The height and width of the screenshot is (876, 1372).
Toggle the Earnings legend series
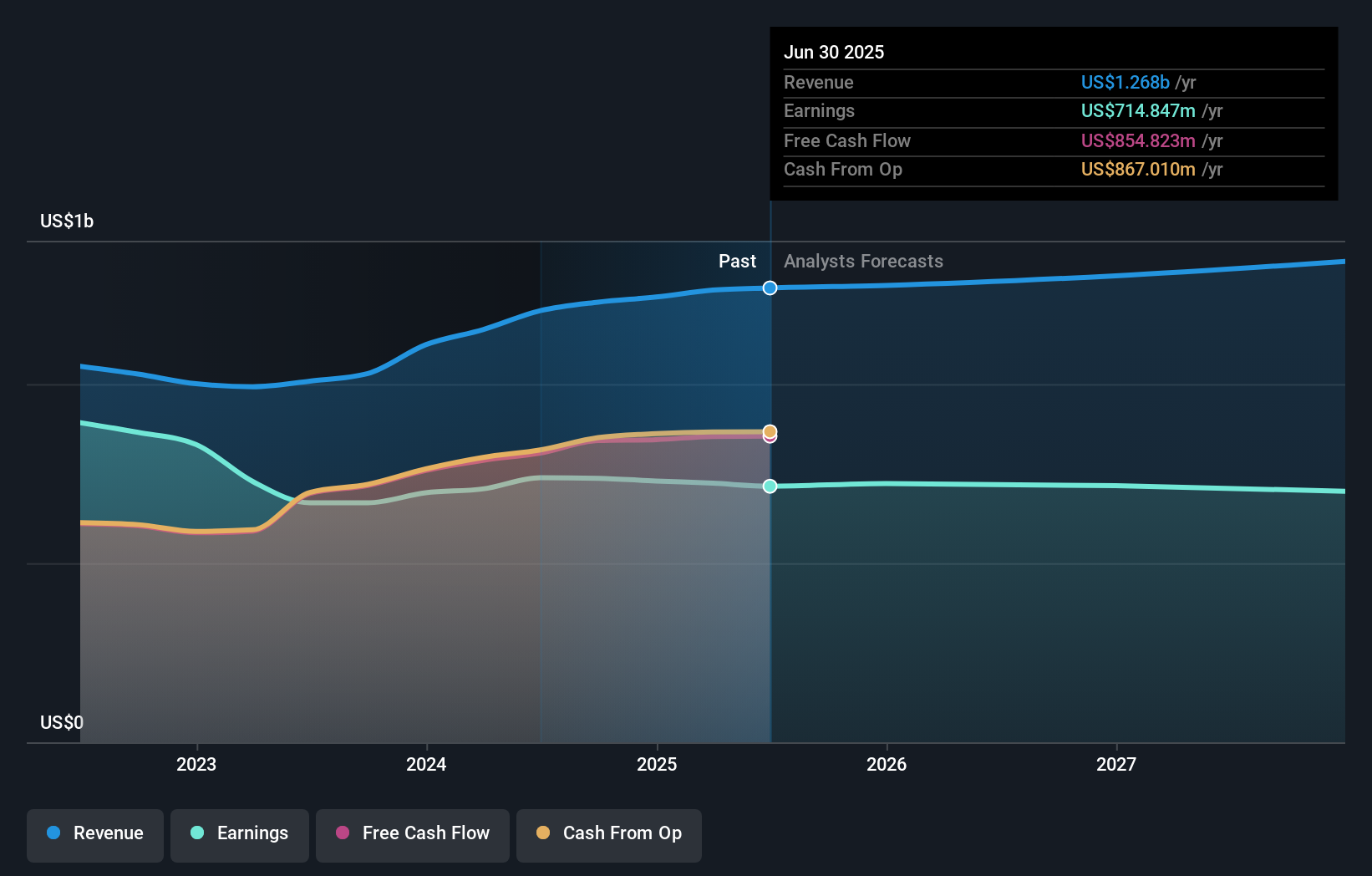240,835
